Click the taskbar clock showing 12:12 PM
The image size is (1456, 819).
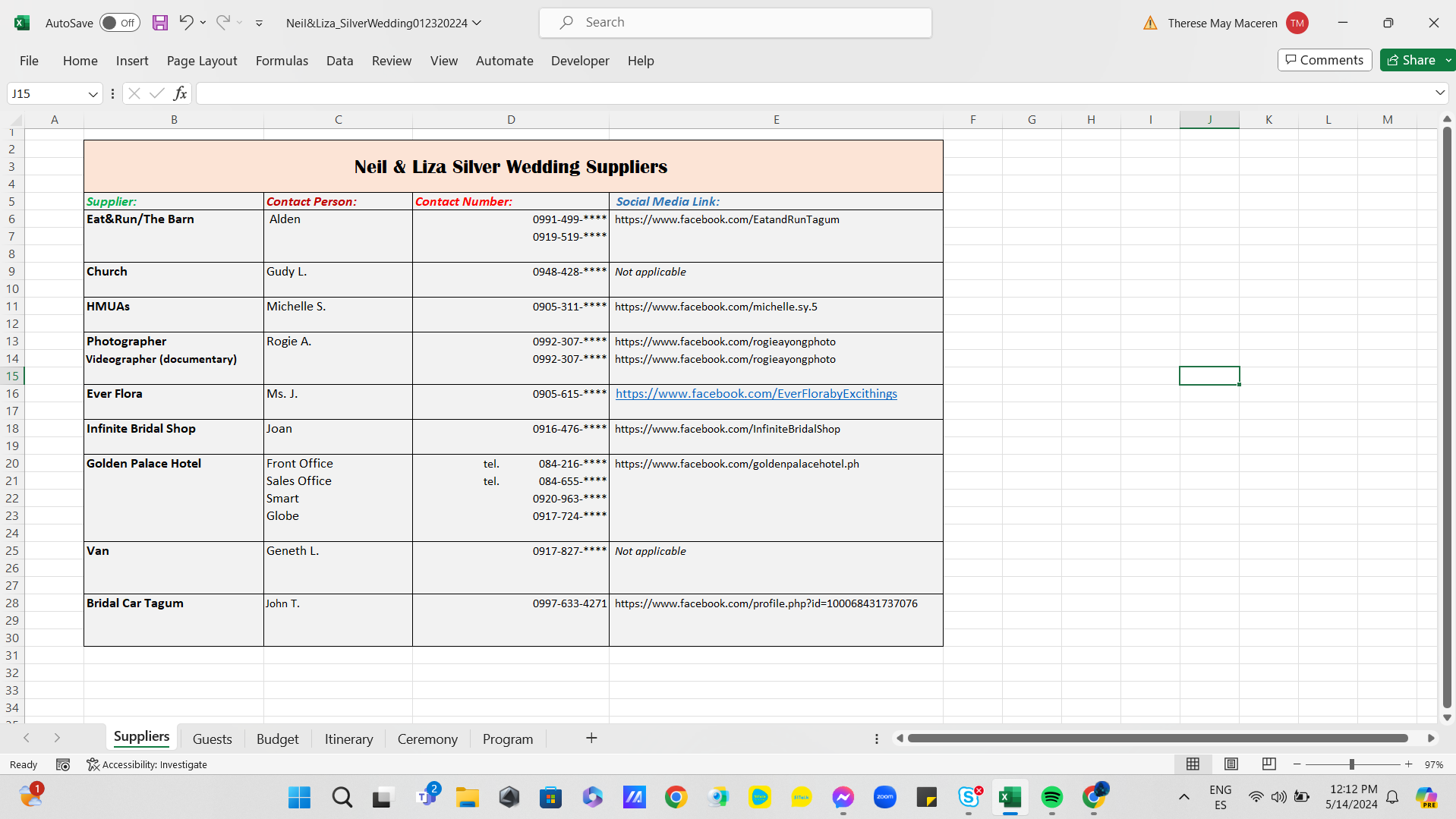coord(1353,797)
